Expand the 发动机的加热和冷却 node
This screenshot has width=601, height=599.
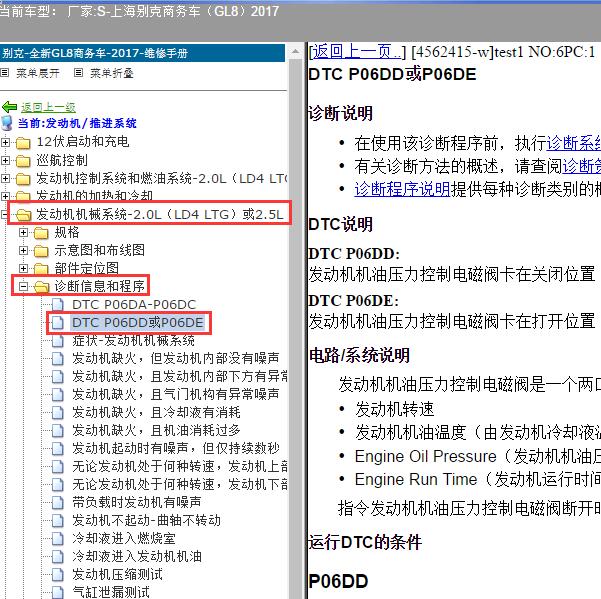coord(5,197)
